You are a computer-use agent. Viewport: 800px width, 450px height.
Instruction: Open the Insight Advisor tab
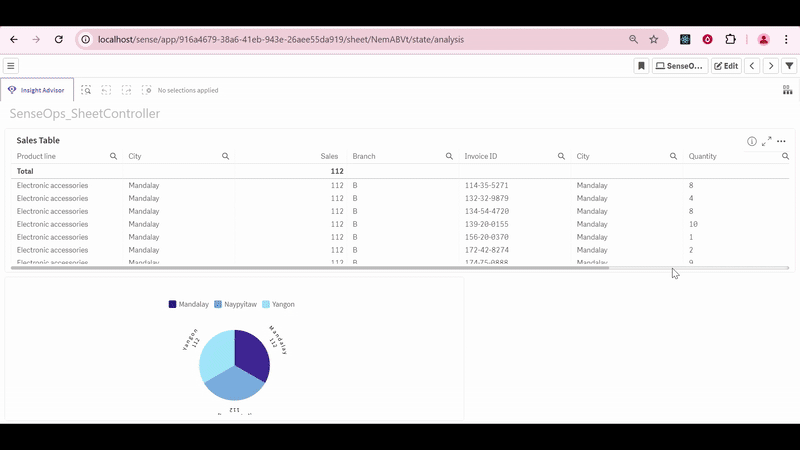[37, 90]
